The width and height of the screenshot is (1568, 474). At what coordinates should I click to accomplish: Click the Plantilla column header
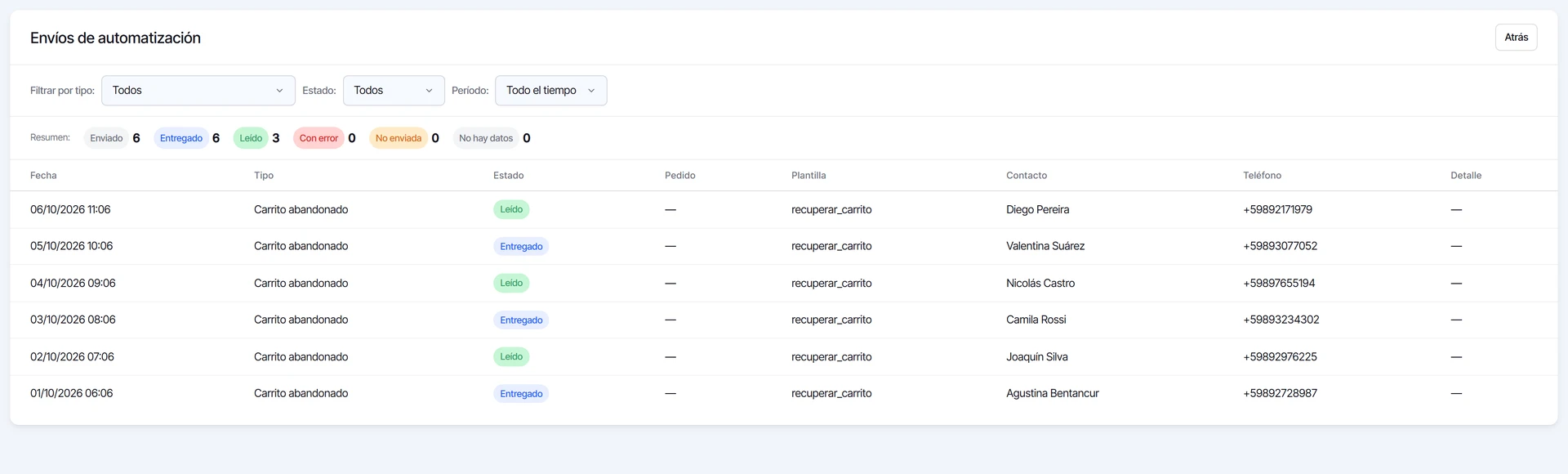[x=808, y=176]
